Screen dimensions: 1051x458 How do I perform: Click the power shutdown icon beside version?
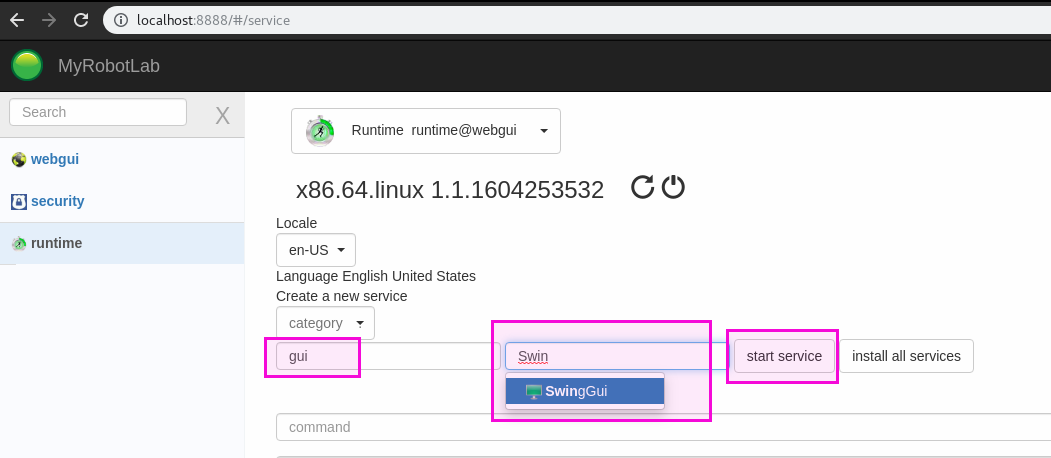673,187
